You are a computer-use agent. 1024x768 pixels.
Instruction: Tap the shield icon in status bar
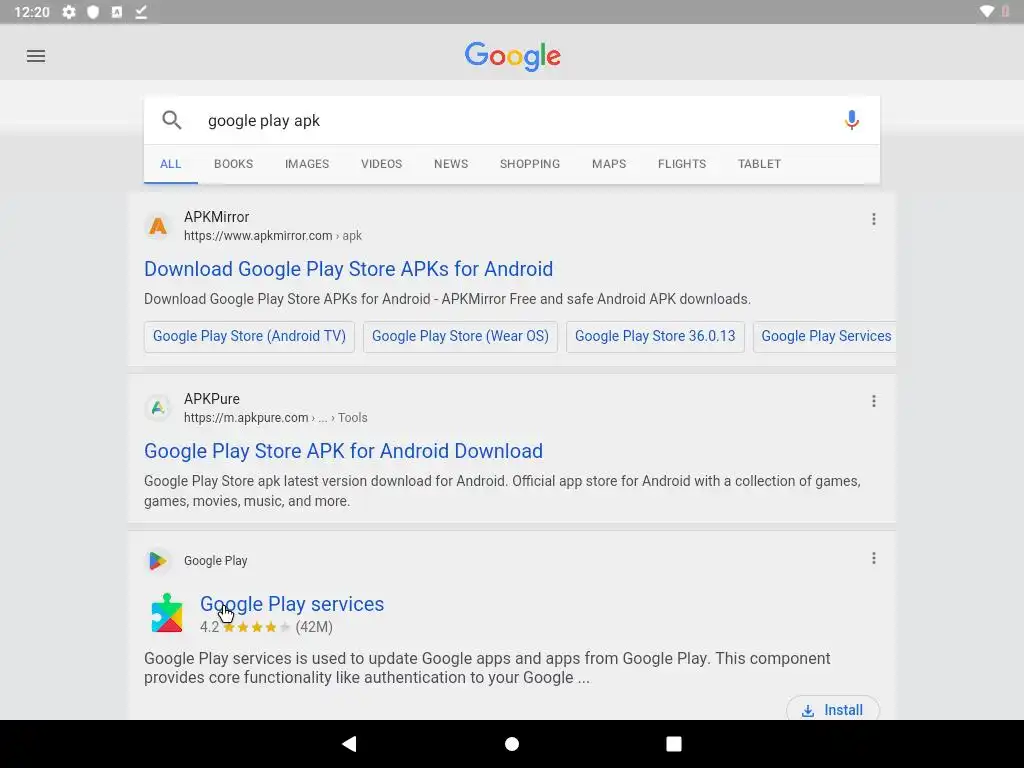(x=93, y=12)
